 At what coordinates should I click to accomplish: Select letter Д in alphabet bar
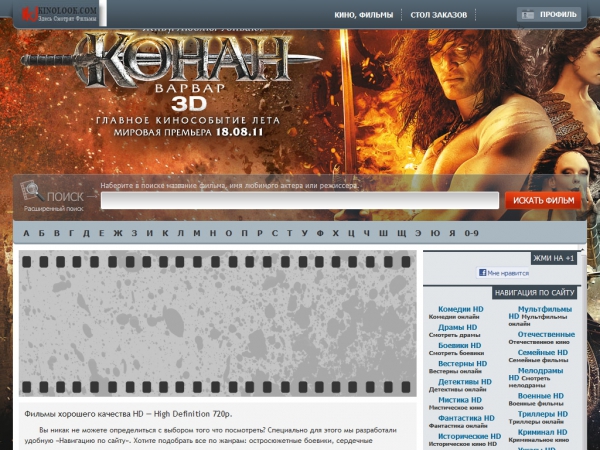coord(86,233)
